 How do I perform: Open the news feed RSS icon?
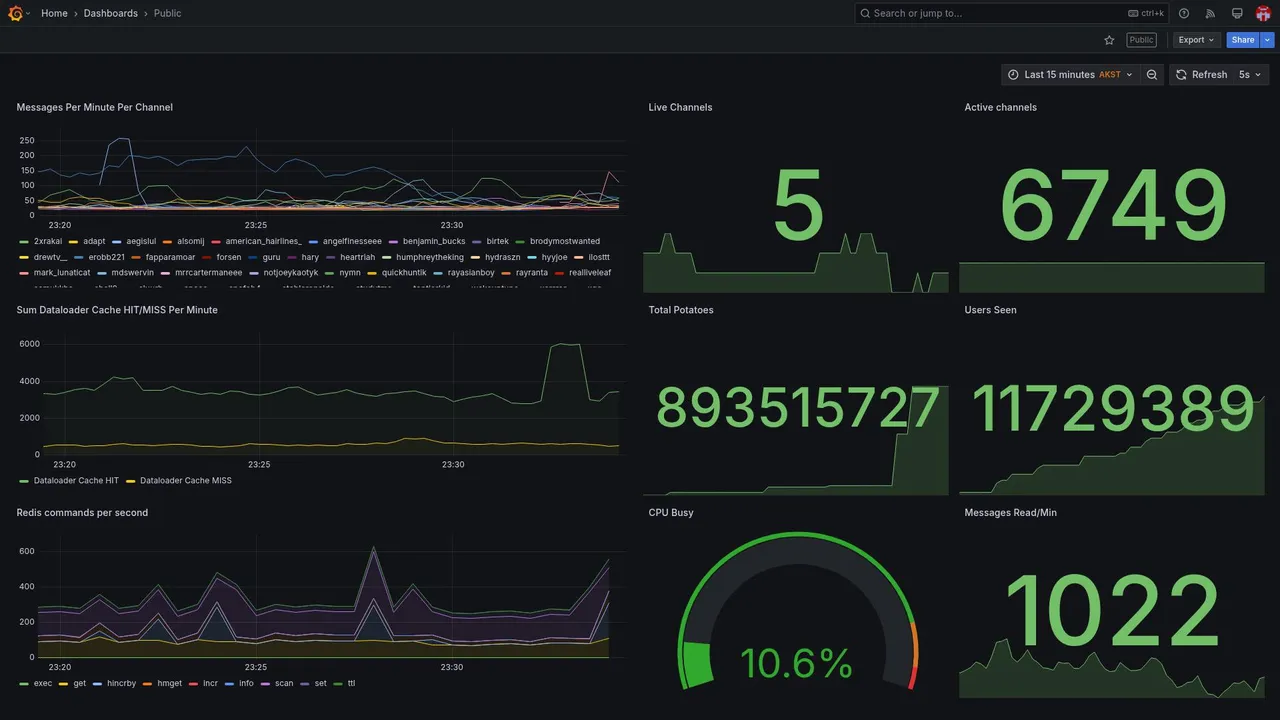click(1210, 13)
